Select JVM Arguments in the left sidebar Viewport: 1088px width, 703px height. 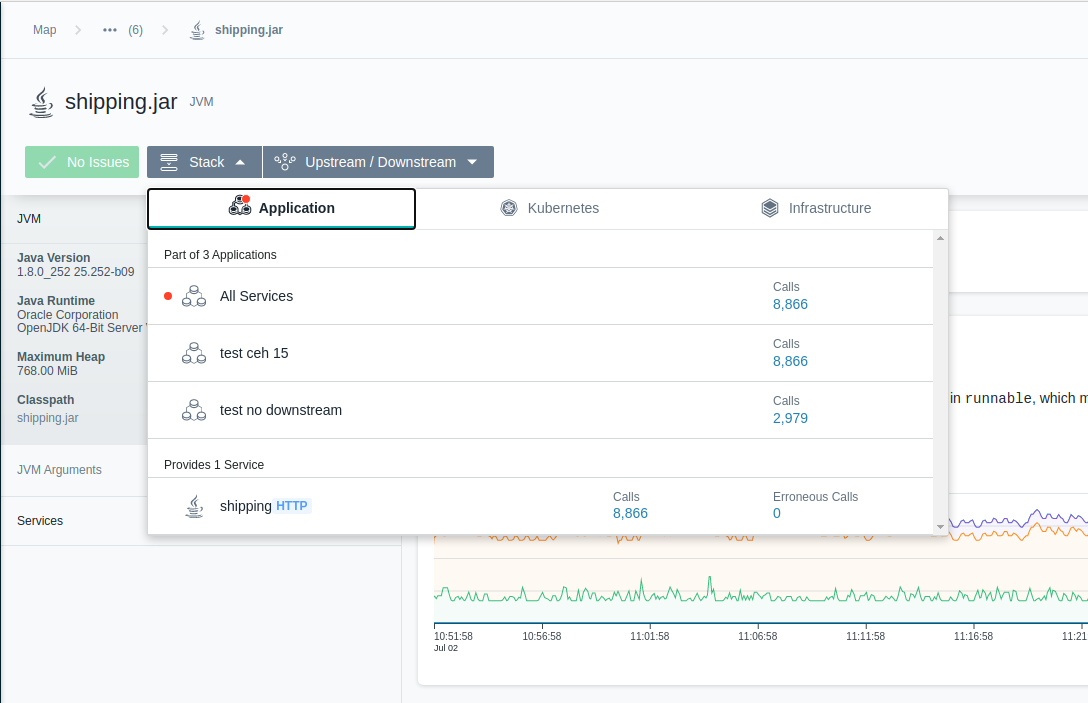(60, 470)
